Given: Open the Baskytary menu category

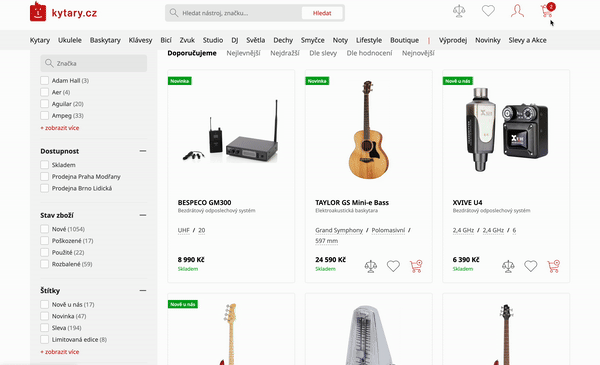Looking at the screenshot, I should [105, 40].
